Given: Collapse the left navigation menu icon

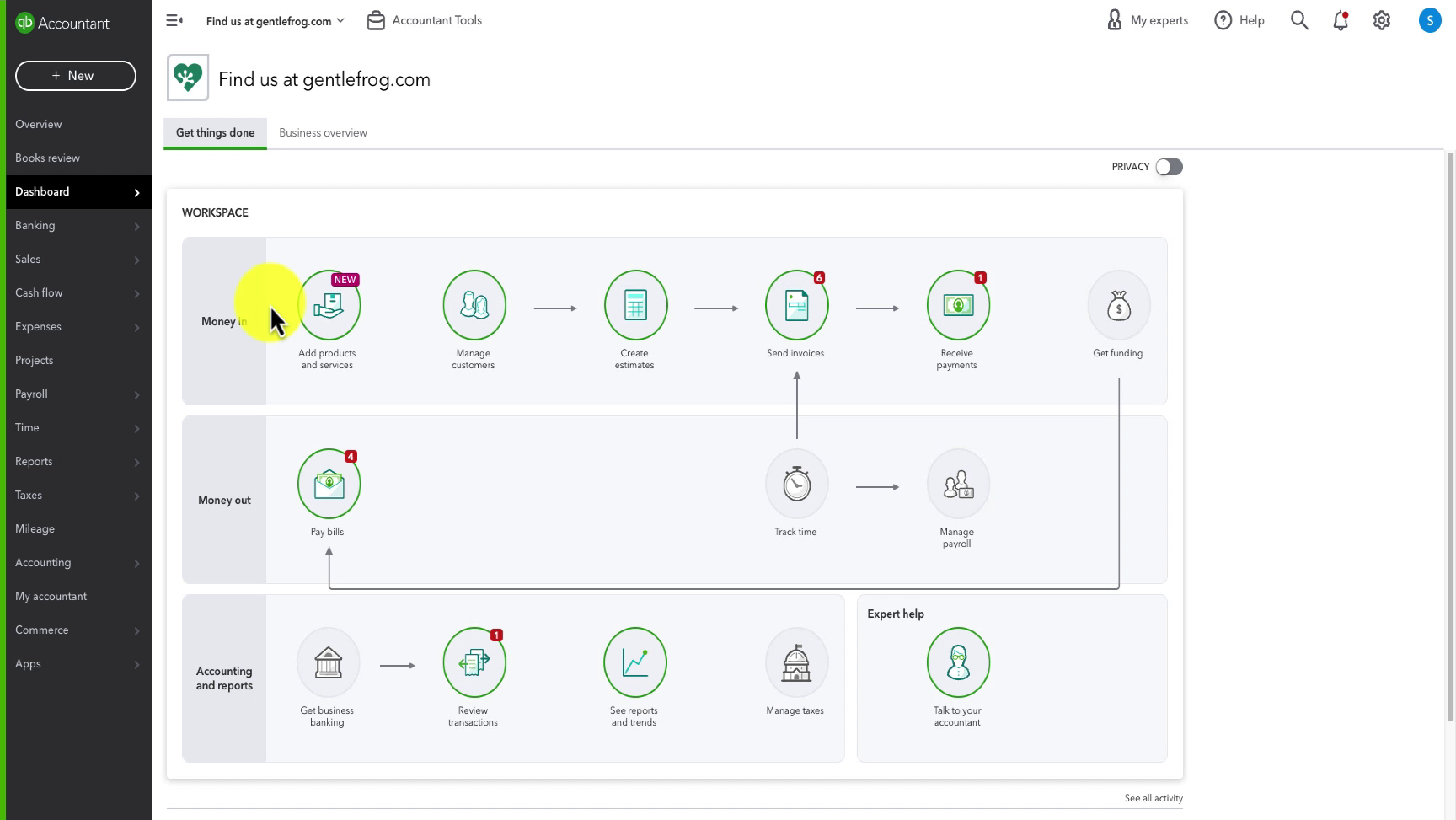Looking at the screenshot, I should (x=174, y=20).
